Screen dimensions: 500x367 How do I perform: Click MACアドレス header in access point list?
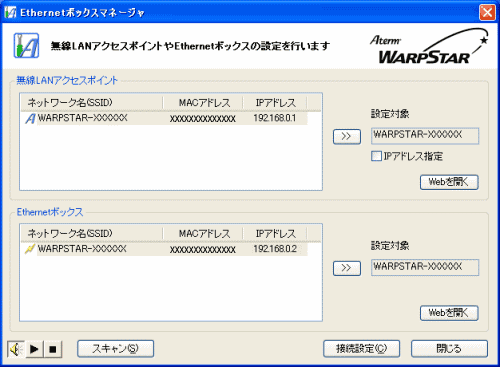click(203, 103)
